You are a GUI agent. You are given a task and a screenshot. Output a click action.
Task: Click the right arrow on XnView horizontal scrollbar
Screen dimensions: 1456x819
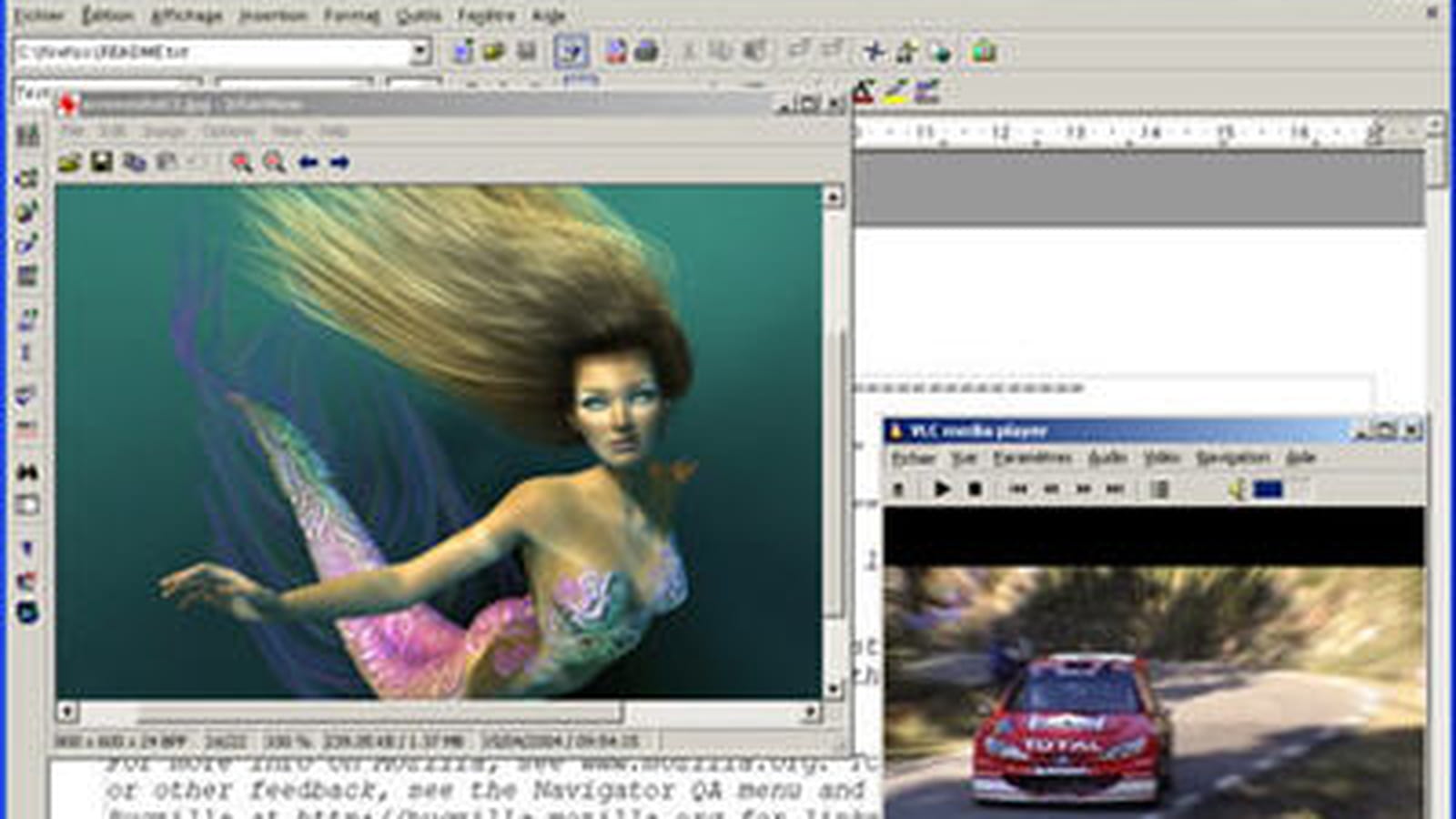point(811,711)
